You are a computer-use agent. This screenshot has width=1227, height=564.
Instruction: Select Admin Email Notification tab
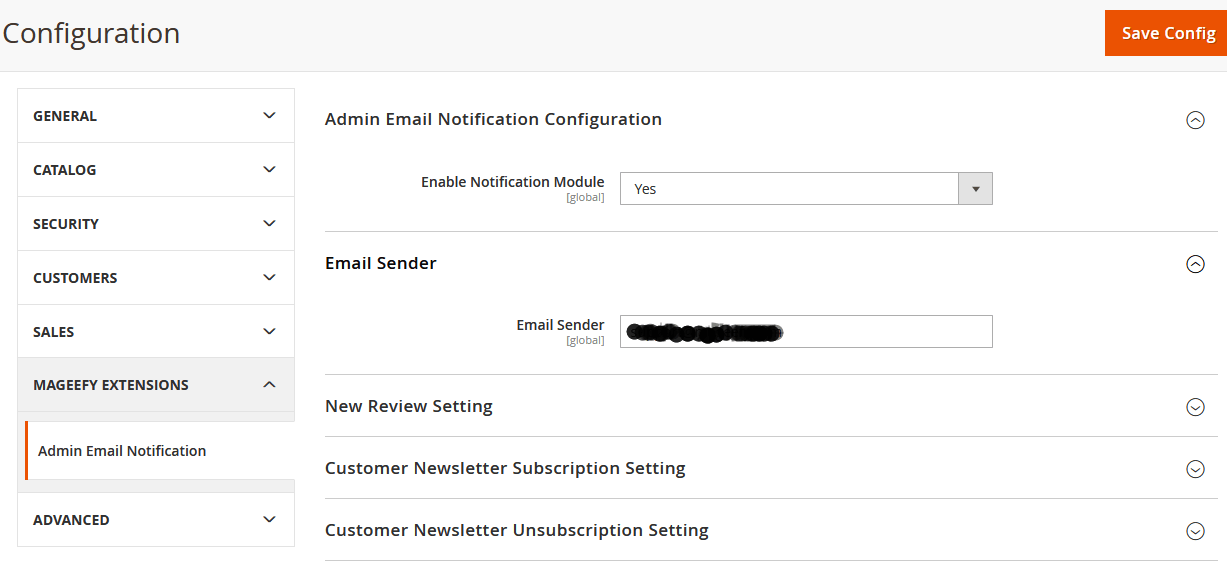[122, 451]
